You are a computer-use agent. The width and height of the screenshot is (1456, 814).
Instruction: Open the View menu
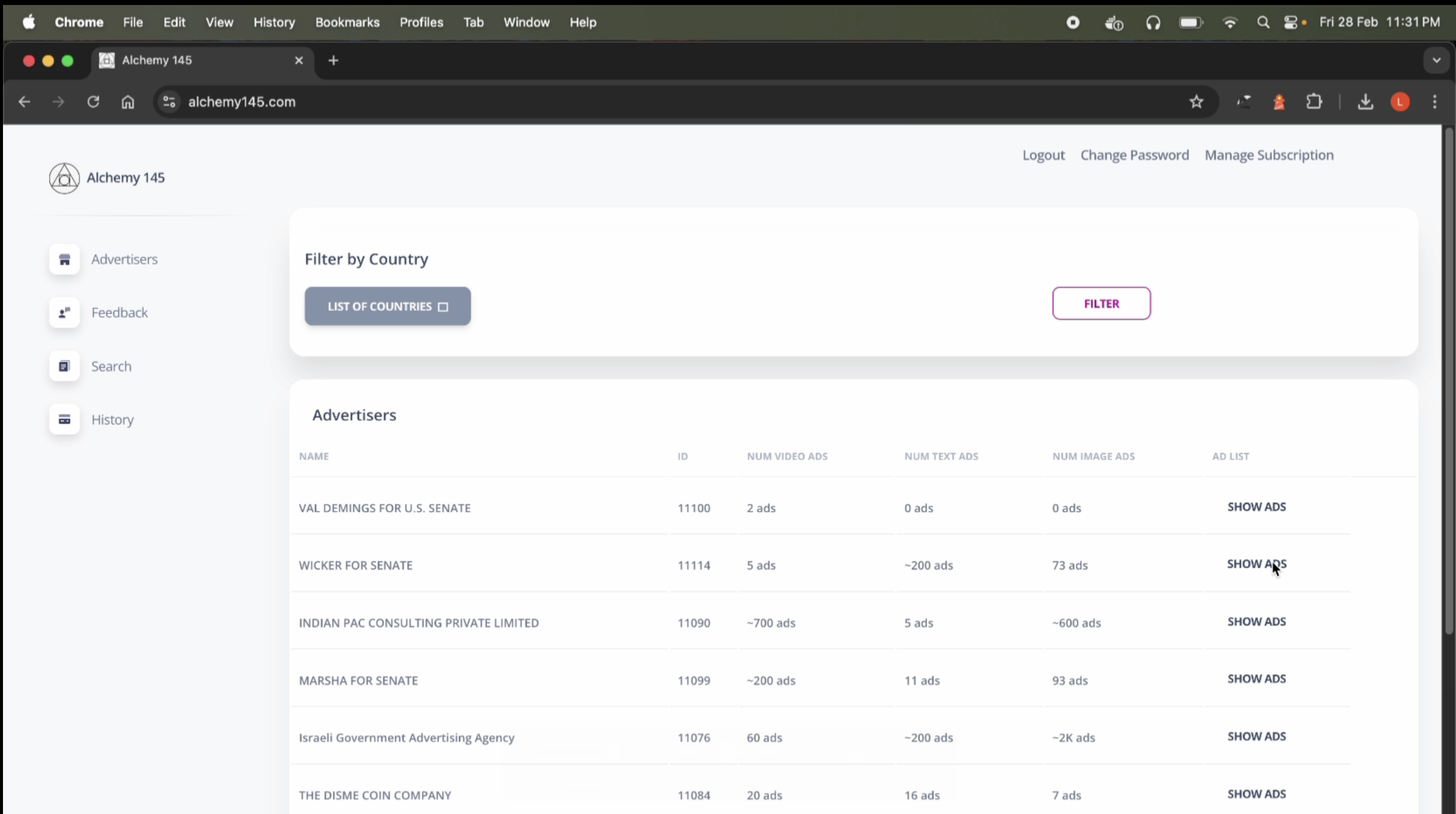(220, 22)
